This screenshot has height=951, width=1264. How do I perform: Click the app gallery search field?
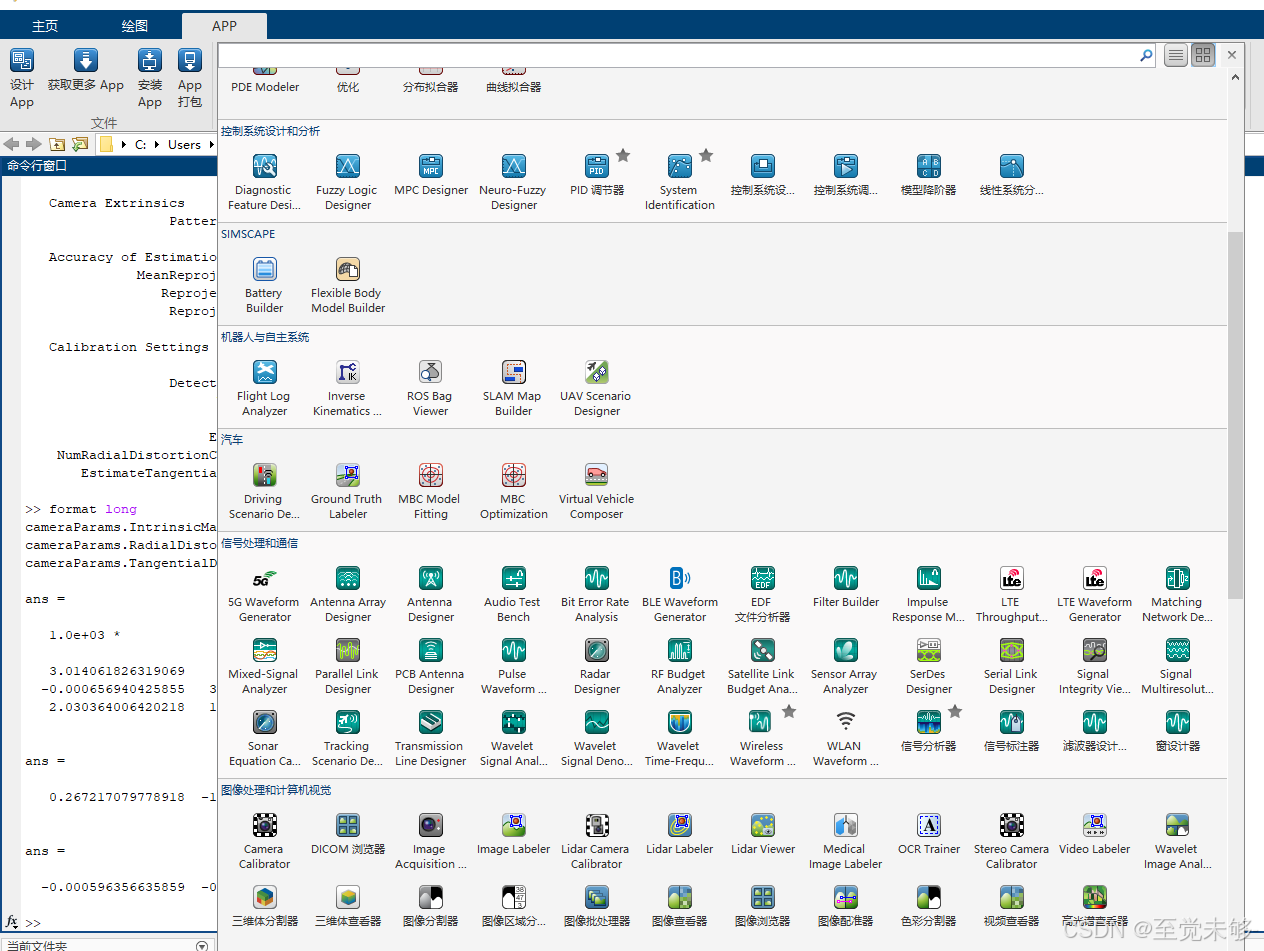pyautogui.click(x=678, y=55)
